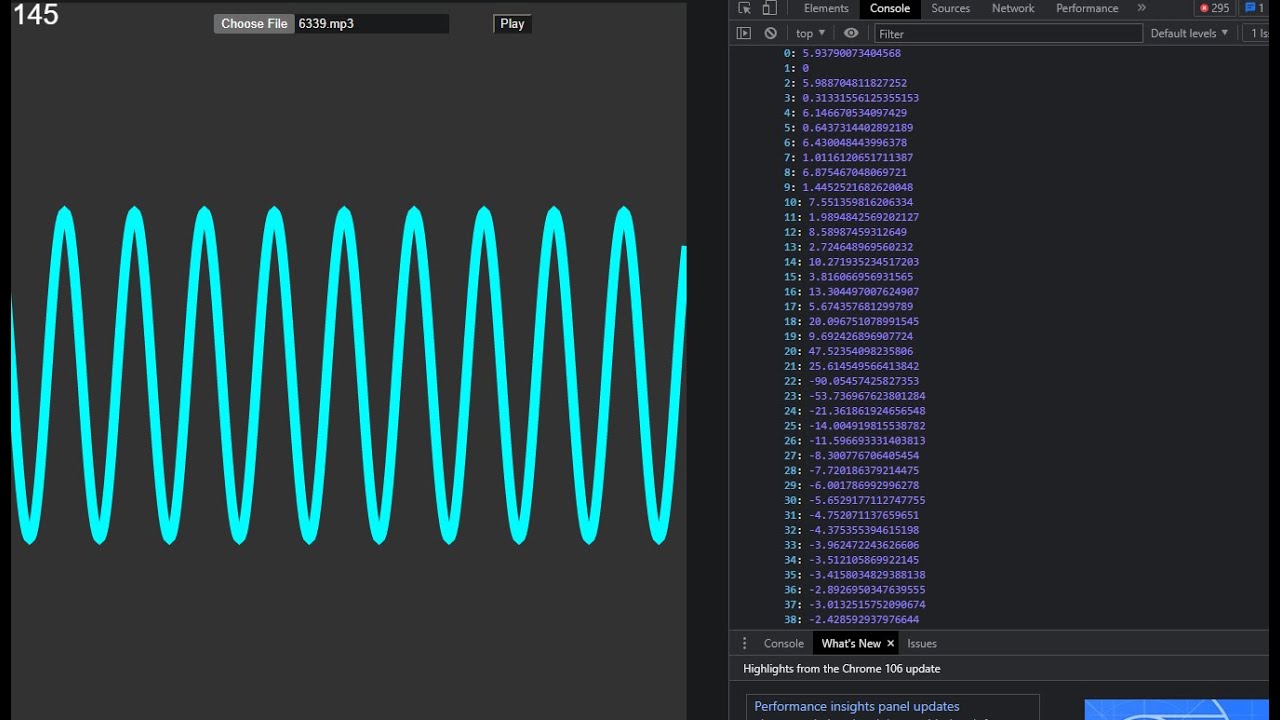Image resolution: width=1280 pixels, height=720 pixels.
Task: Select the What's New drawer tab
Action: coord(851,643)
